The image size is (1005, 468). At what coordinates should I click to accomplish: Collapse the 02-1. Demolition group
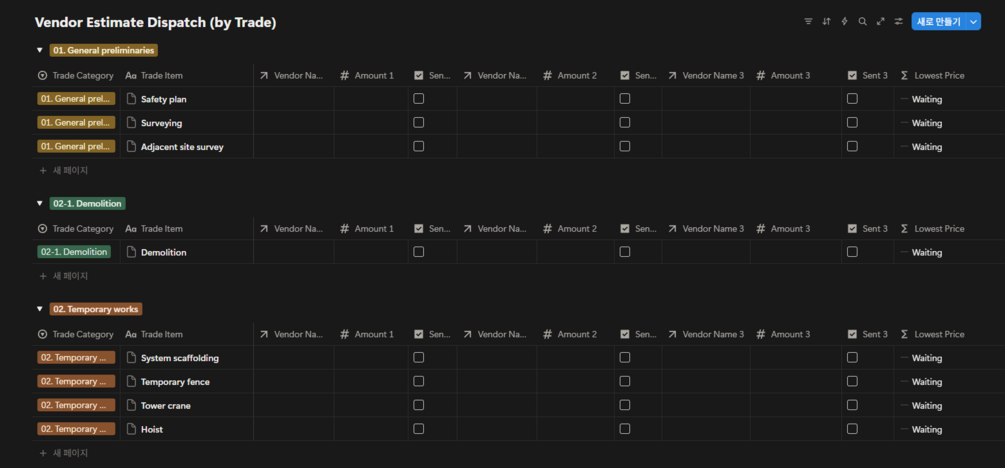pyautogui.click(x=40, y=203)
